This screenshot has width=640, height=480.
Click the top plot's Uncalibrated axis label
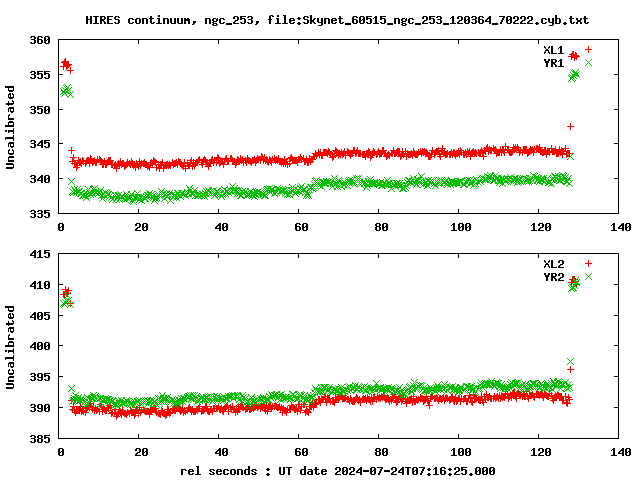10,127
